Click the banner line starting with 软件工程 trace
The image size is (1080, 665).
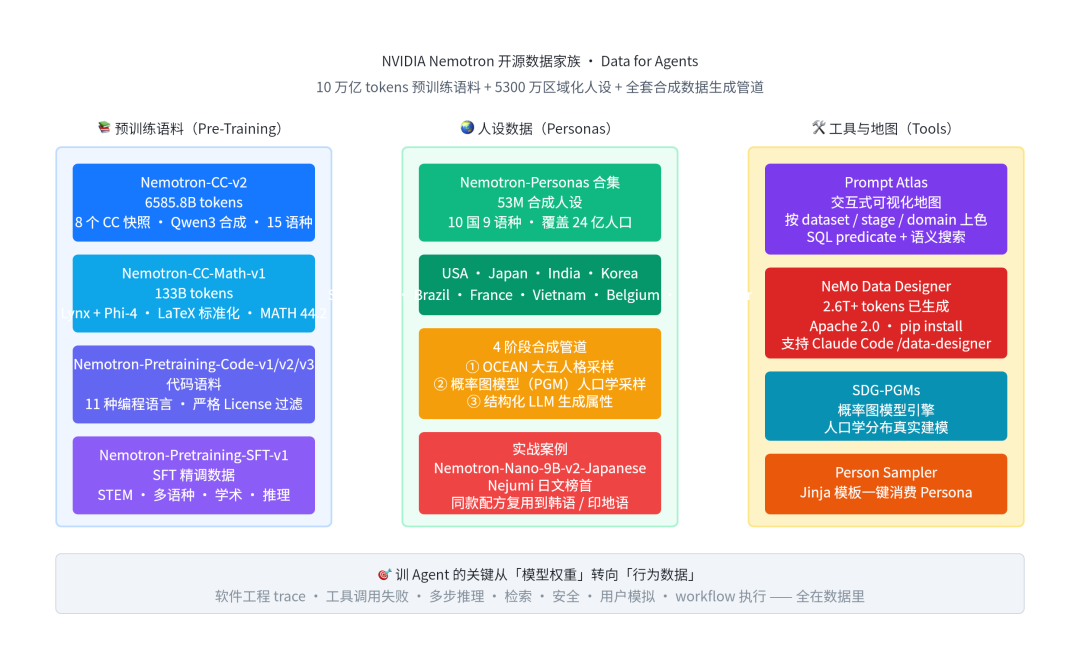coord(540,596)
